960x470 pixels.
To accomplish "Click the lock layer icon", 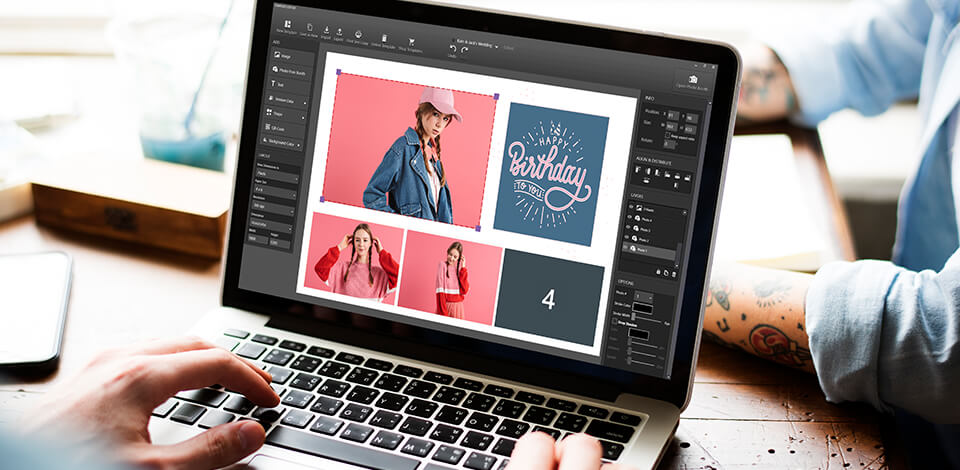I will 658,272.
